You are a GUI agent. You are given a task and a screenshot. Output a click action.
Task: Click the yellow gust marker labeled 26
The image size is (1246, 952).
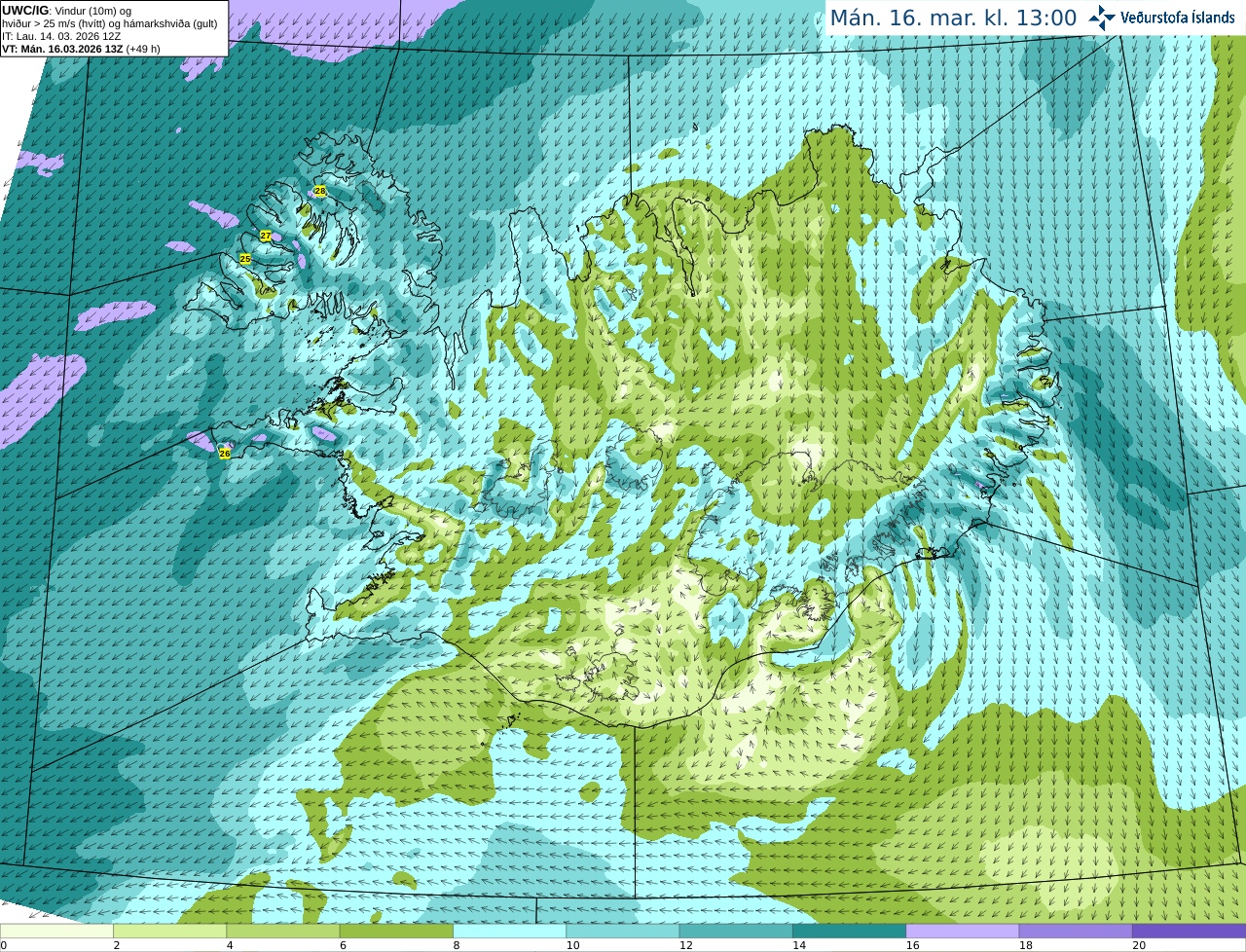(x=225, y=453)
